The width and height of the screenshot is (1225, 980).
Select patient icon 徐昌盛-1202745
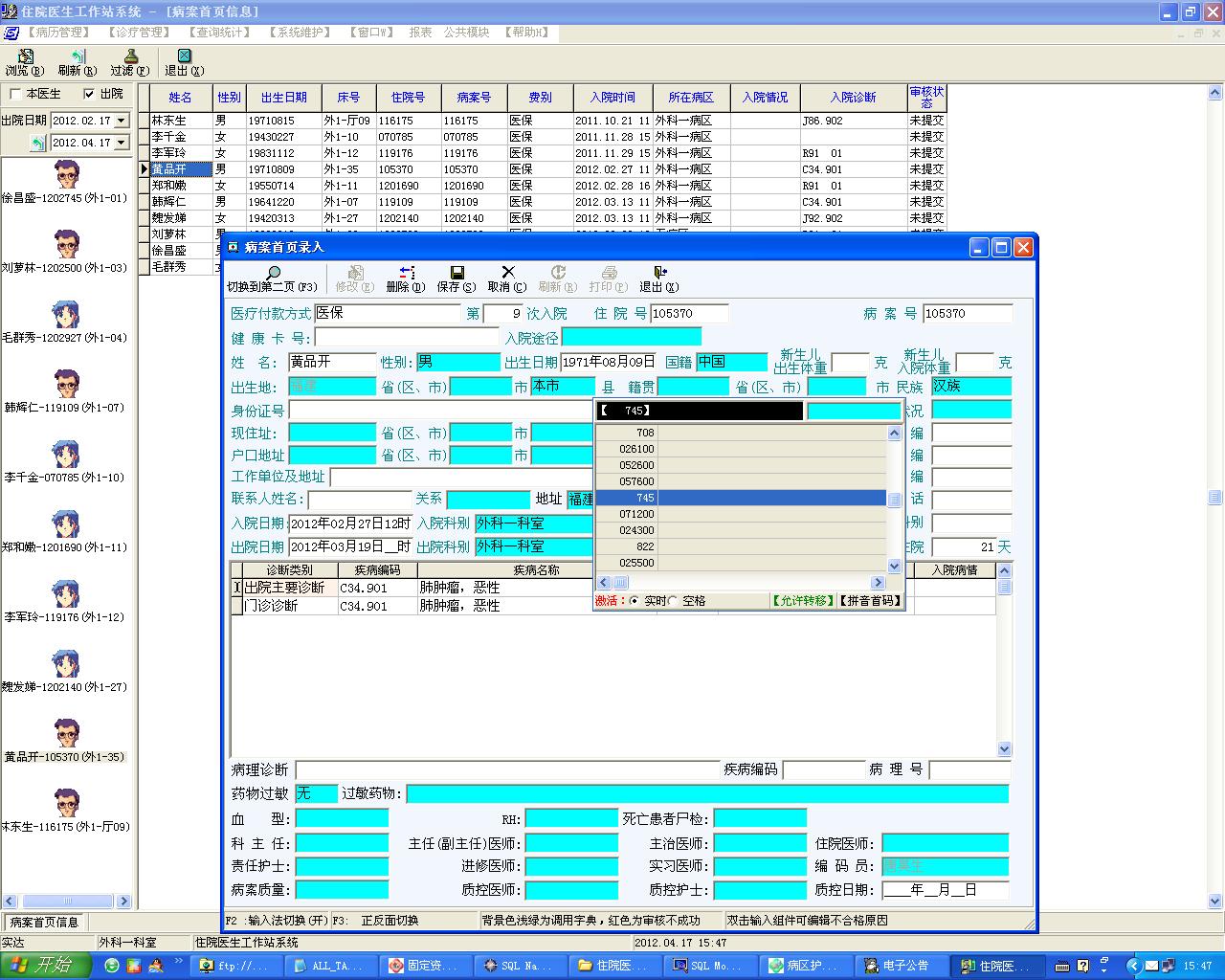click(65, 175)
